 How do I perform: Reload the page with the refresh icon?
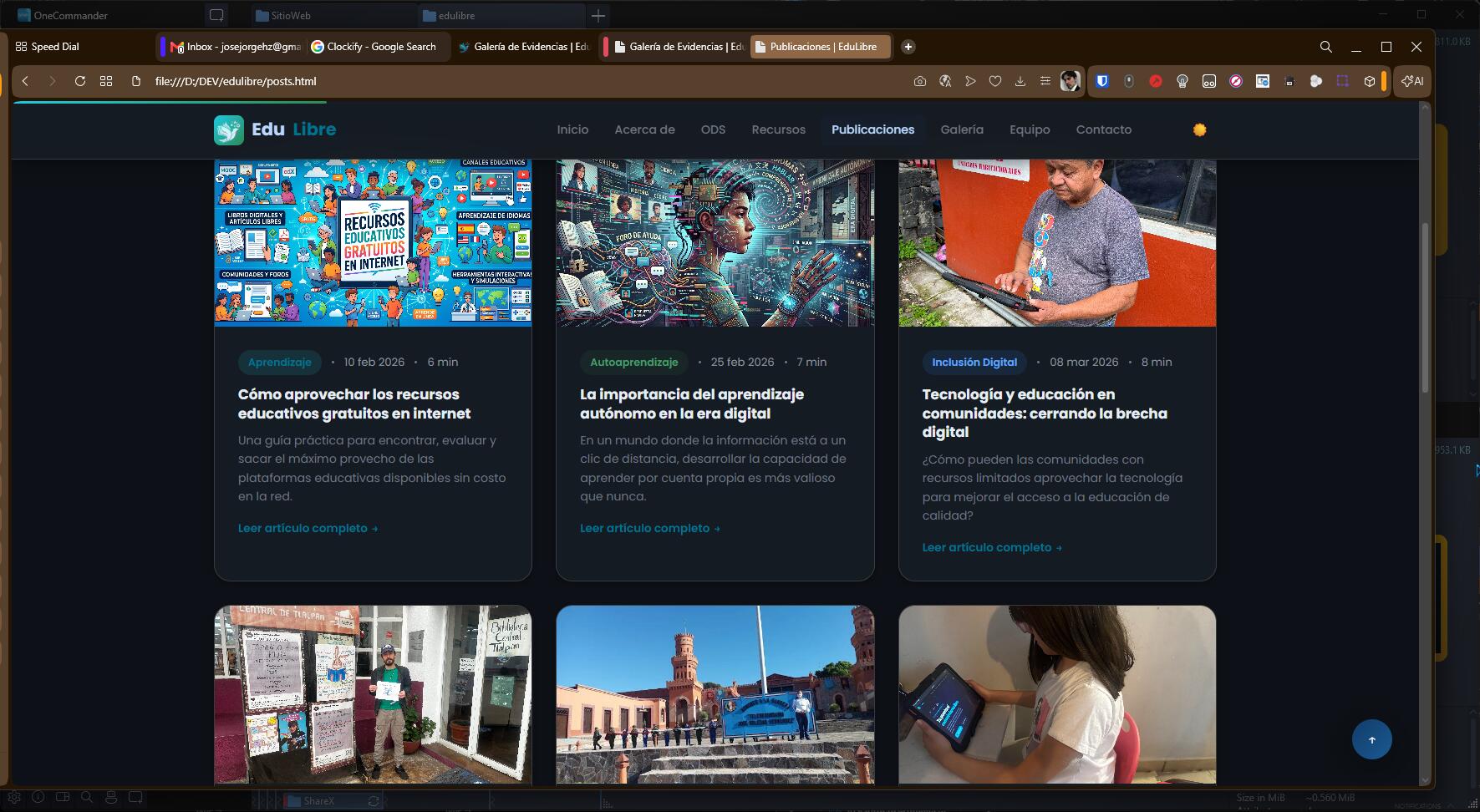80,81
